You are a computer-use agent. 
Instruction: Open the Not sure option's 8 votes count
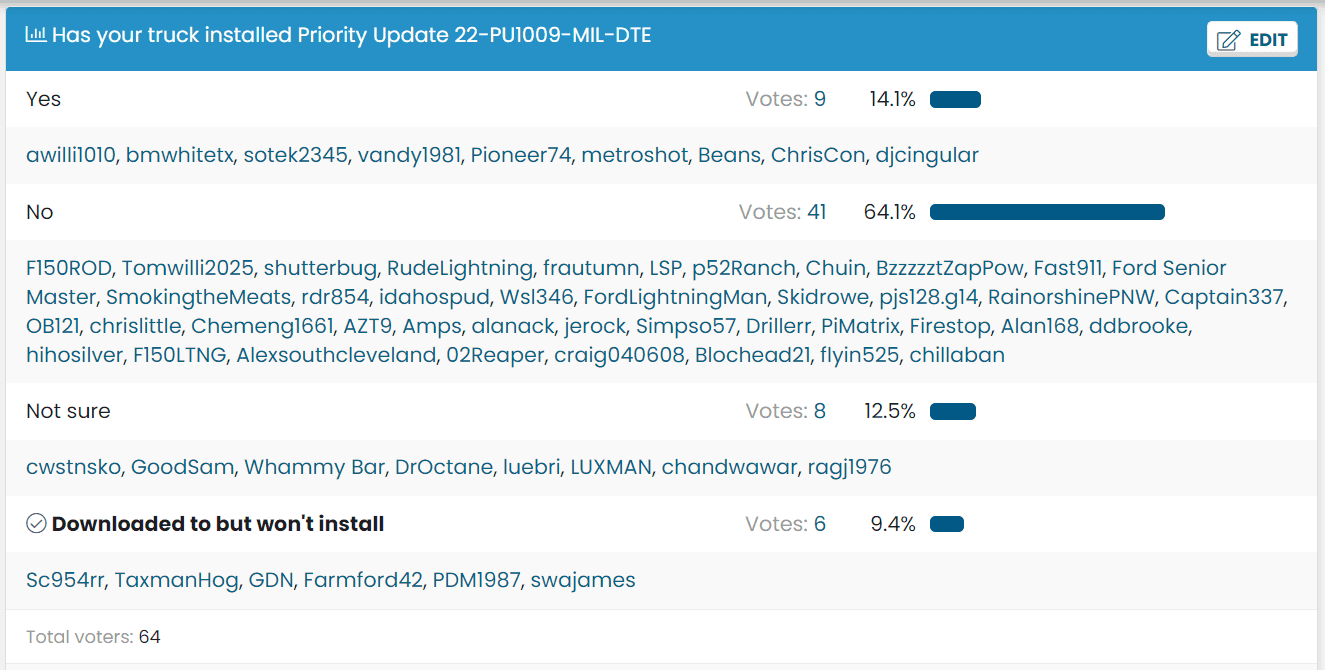point(819,411)
